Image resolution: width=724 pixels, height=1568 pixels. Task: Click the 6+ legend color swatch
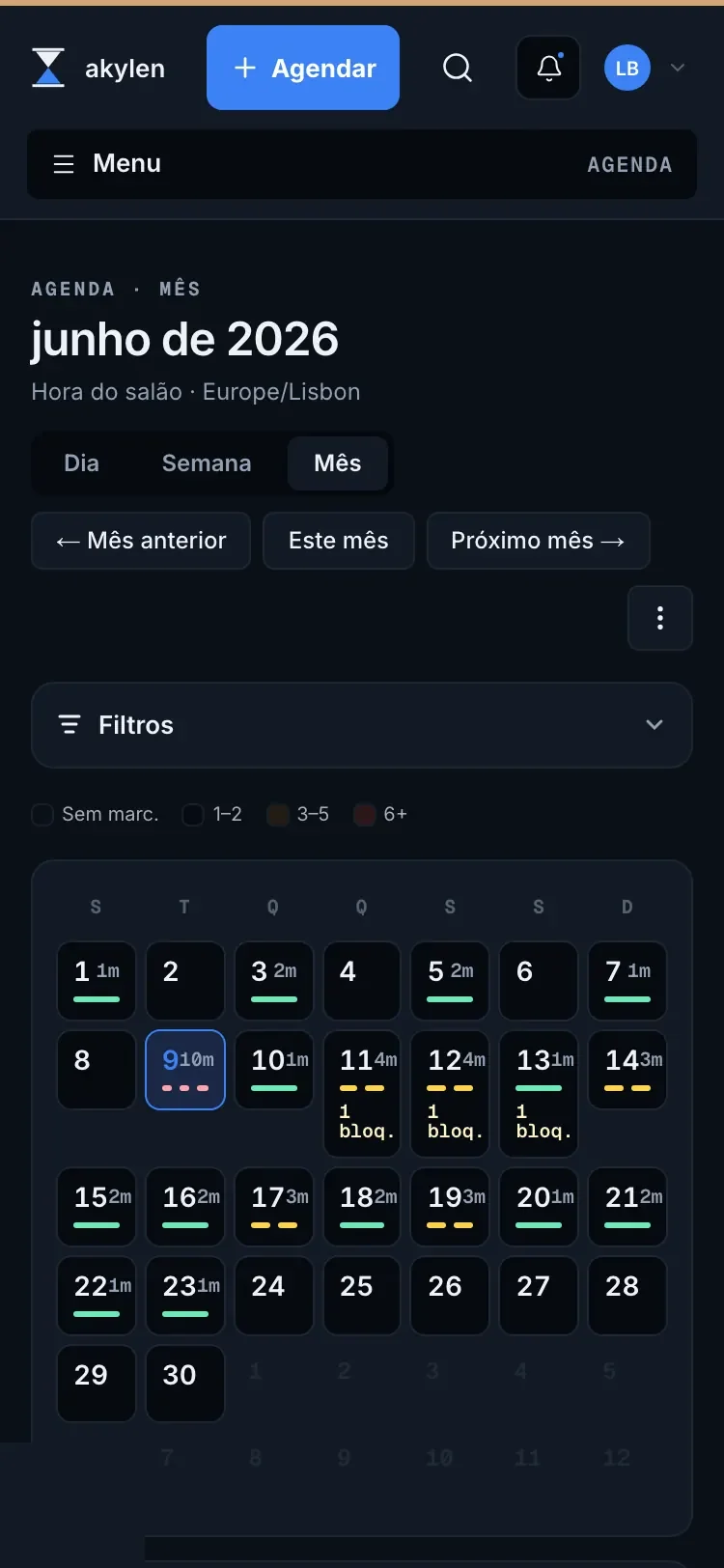click(x=364, y=814)
